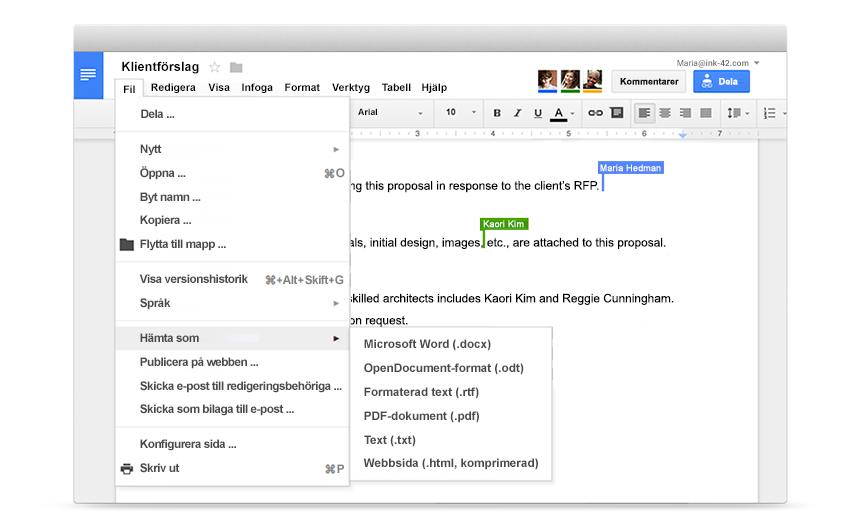Screen dimensions: 853x532
Task: Open the Verktyg menu
Action: pyautogui.click(x=350, y=88)
